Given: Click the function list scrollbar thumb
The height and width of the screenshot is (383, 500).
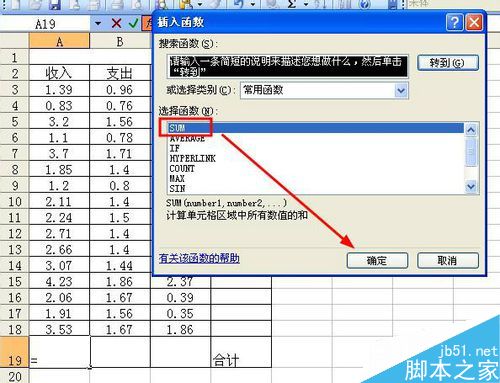Looking at the screenshot, I should point(471,152).
